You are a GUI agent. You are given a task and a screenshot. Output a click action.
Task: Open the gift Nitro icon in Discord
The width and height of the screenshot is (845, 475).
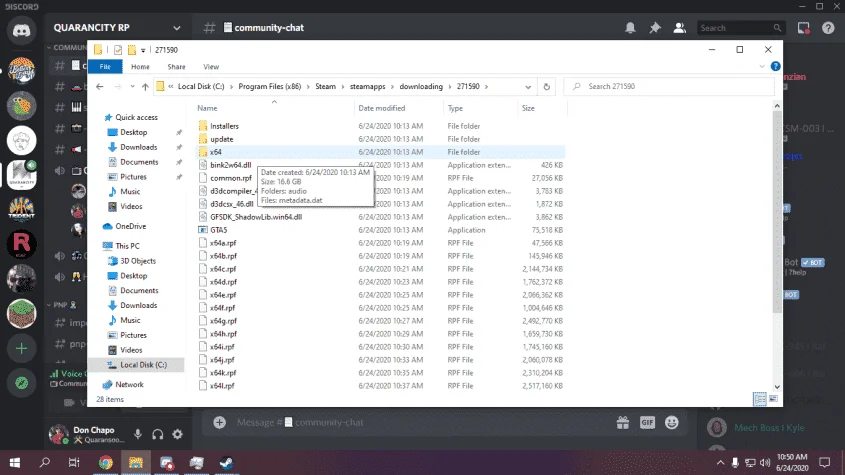coord(623,423)
